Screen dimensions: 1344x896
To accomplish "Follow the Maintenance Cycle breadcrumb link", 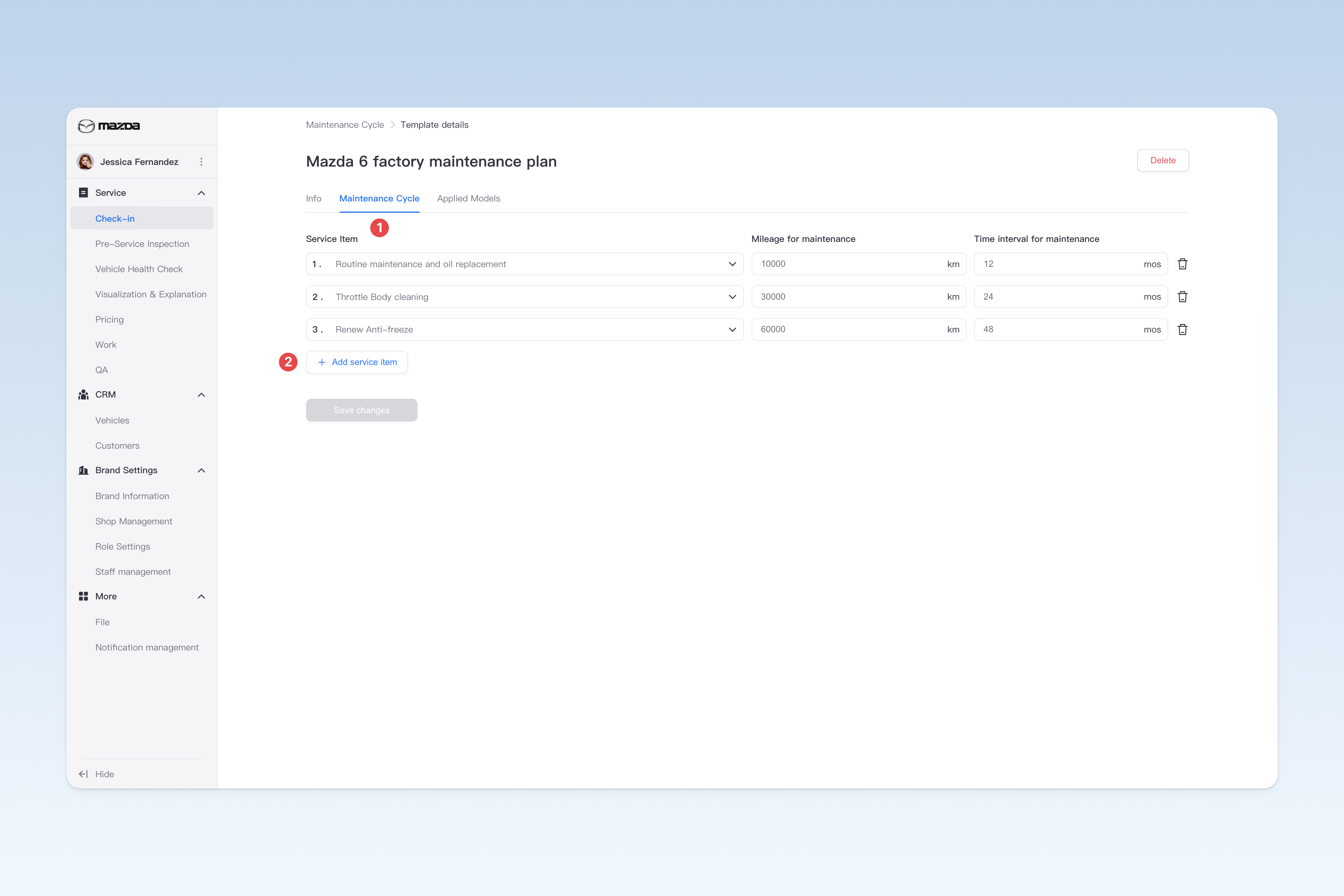I will (345, 124).
